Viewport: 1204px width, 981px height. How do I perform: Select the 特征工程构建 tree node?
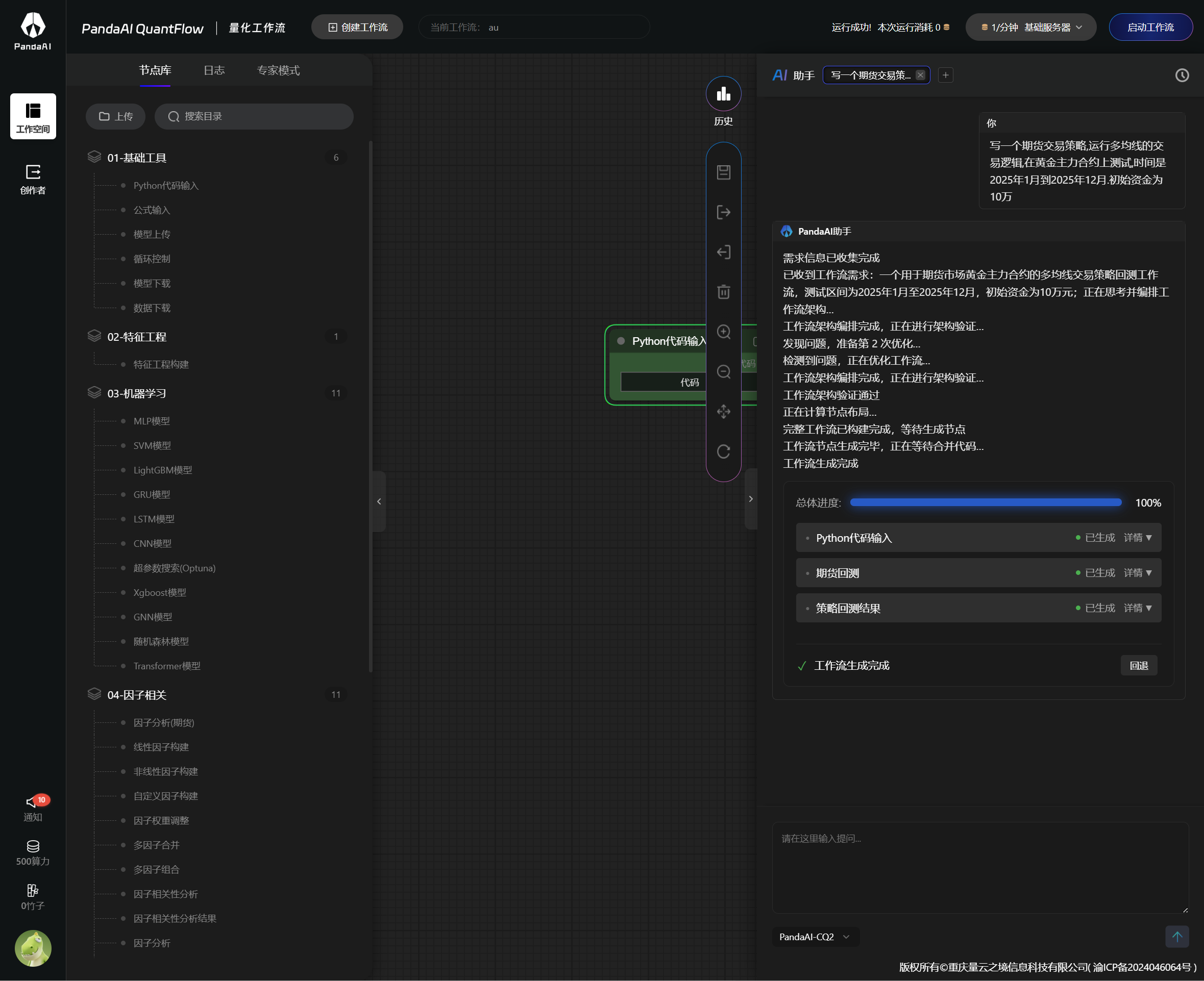click(x=161, y=364)
